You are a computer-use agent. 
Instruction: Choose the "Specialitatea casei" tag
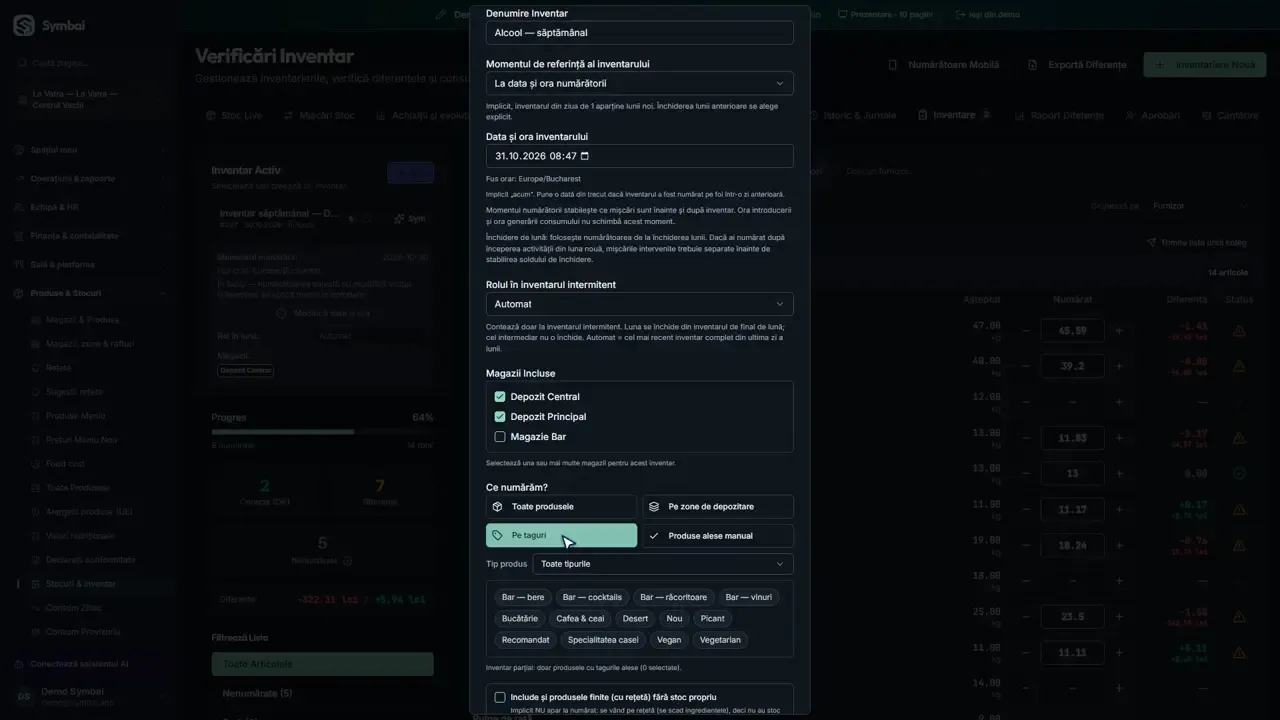[603, 640]
